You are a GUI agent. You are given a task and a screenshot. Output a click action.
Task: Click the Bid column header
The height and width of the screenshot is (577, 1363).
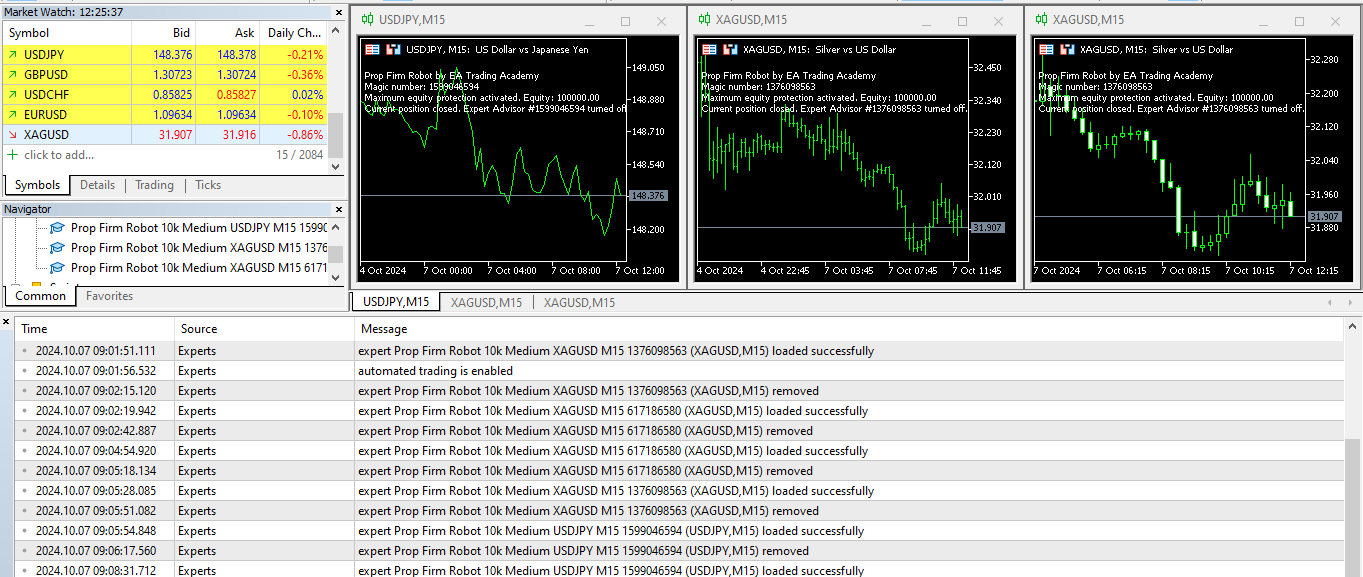tap(164, 33)
